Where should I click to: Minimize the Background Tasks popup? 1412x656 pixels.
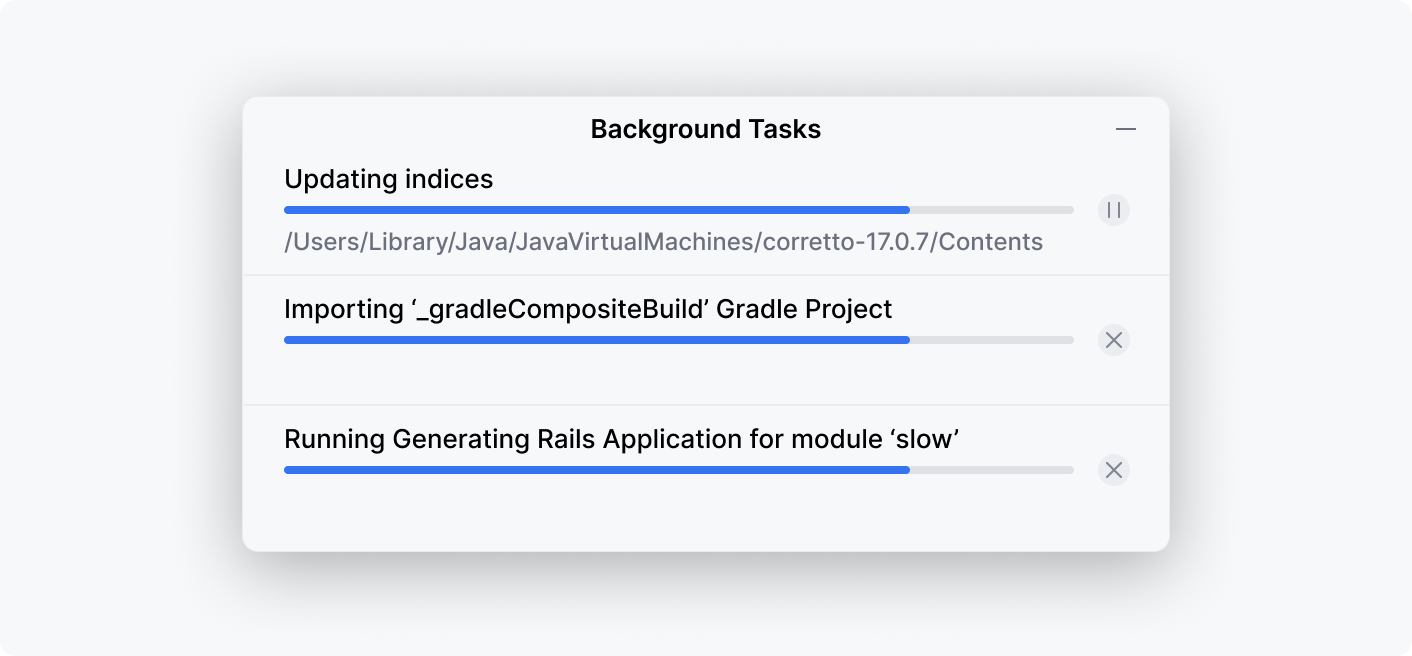[x=1126, y=129]
